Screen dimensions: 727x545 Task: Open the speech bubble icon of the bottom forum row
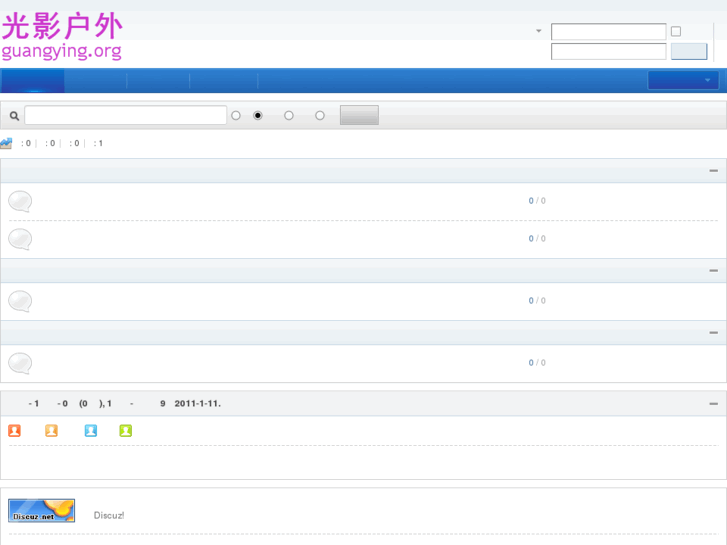pyautogui.click(x=20, y=363)
